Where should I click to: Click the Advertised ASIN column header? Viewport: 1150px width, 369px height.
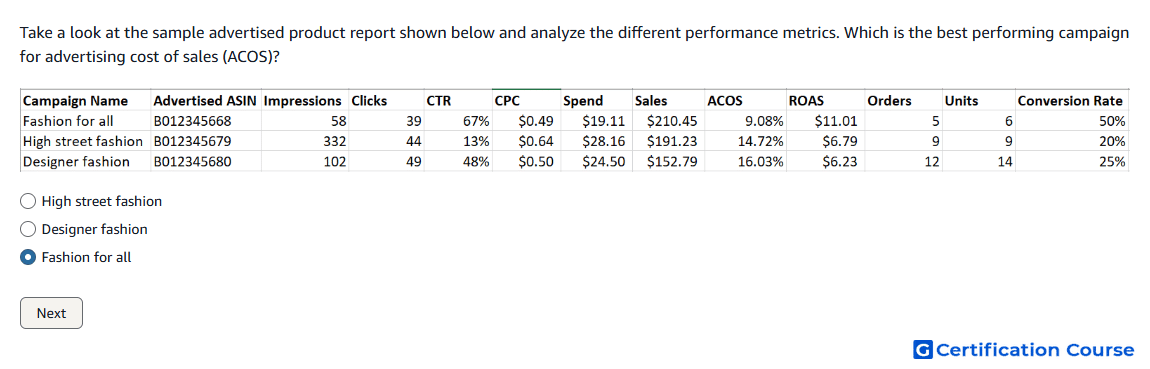(x=205, y=101)
